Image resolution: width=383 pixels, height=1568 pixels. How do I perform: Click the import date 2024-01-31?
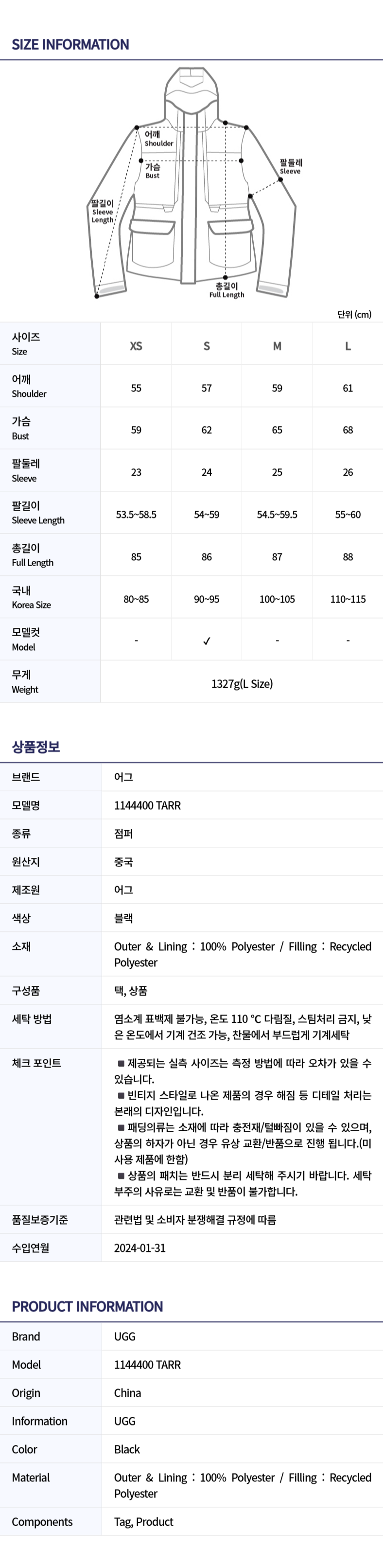[x=140, y=1248]
